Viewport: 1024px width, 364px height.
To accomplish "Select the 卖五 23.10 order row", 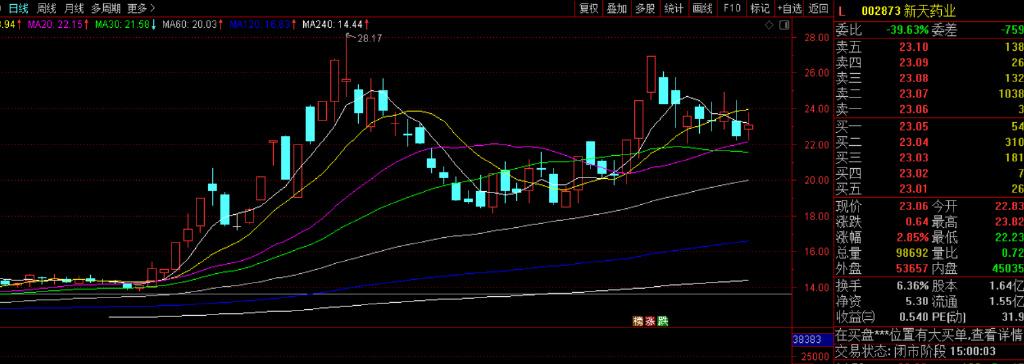I will [x=929, y=46].
